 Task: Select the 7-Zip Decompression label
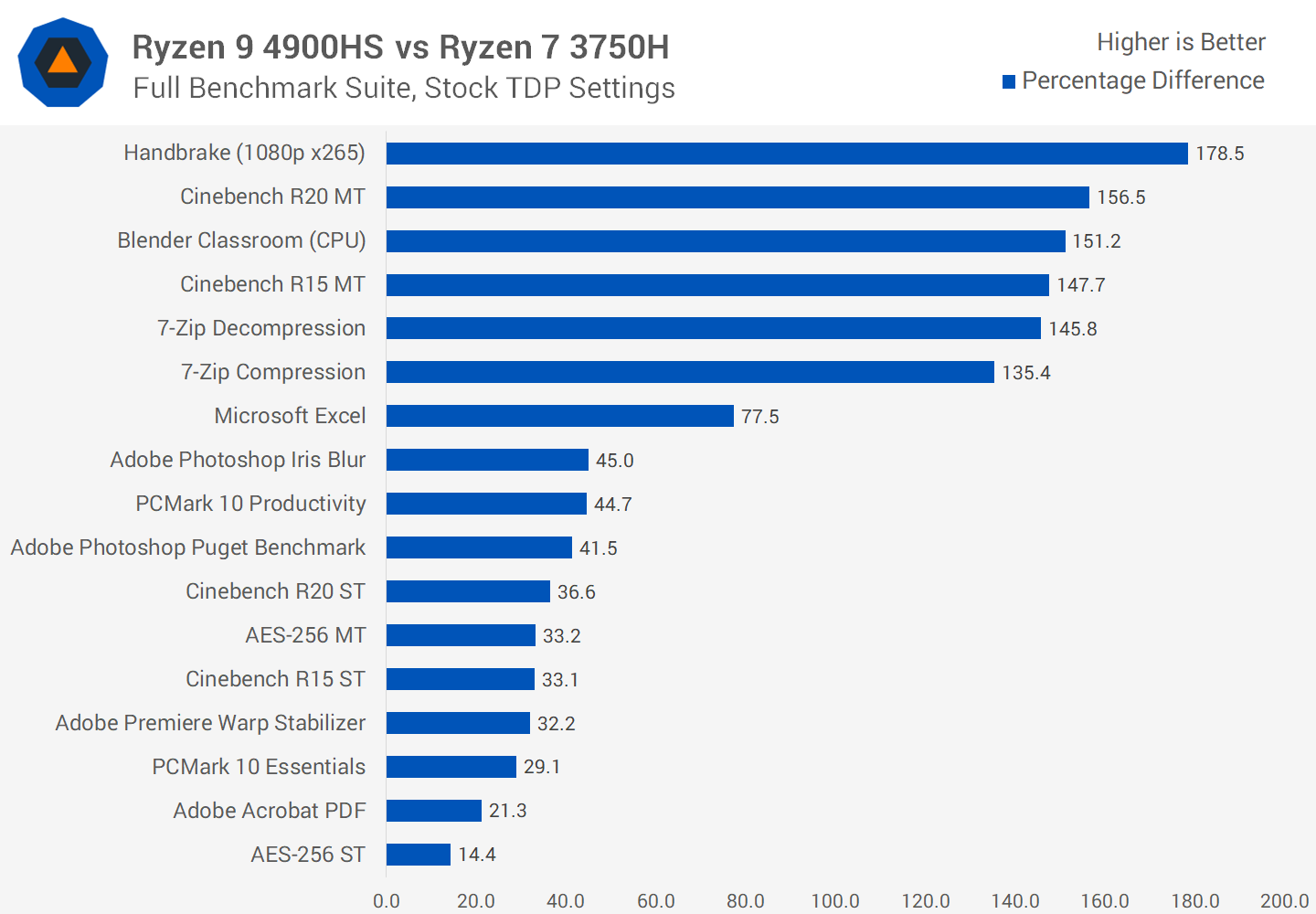pos(261,328)
